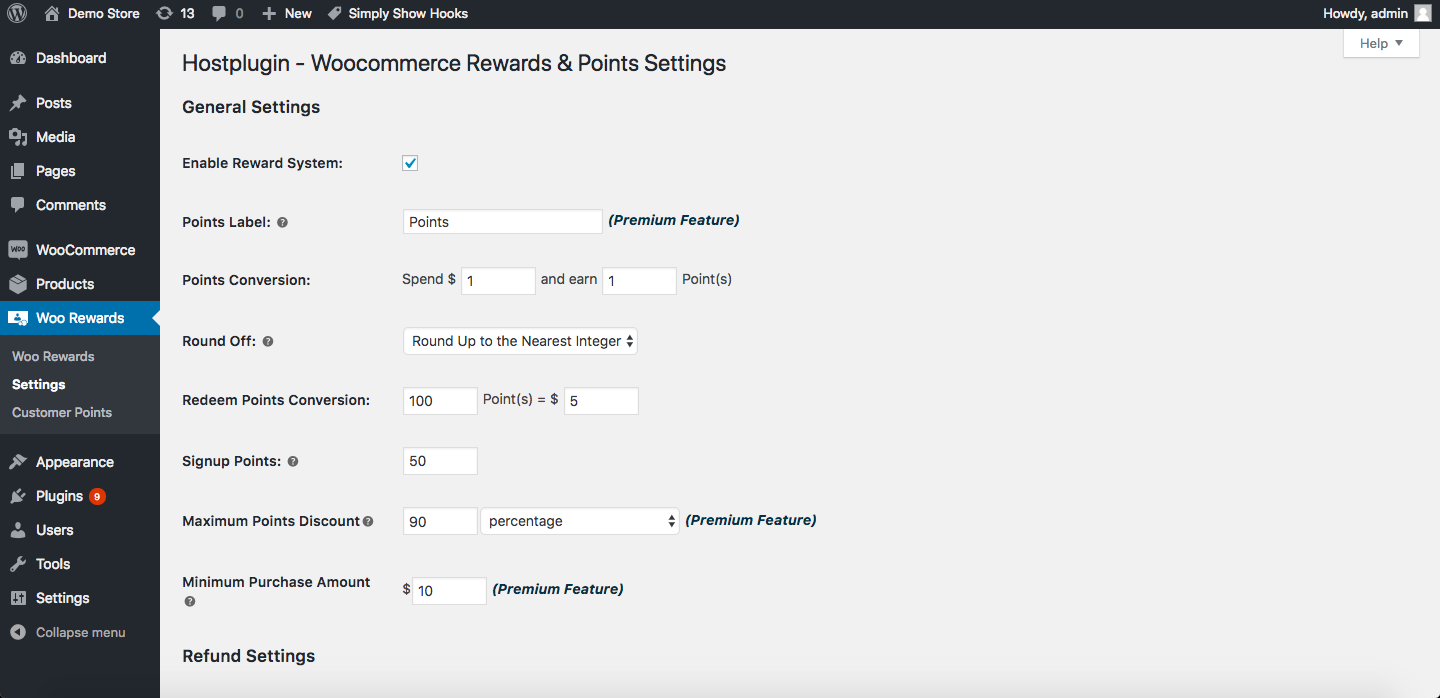Toggle the Enable Reward System checkbox
Image resolution: width=1440 pixels, height=698 pixels.
tap(410, 163)
